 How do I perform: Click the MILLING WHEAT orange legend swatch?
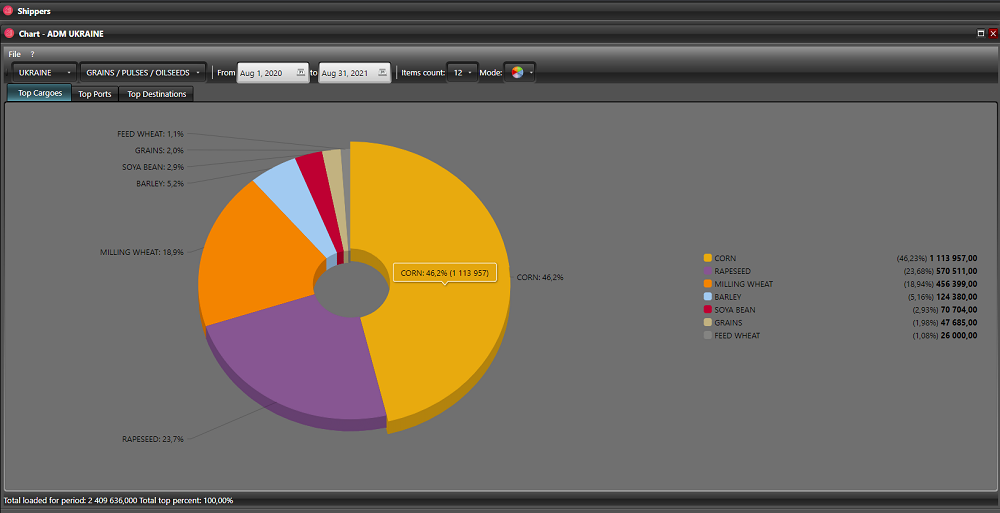(707, 284)
